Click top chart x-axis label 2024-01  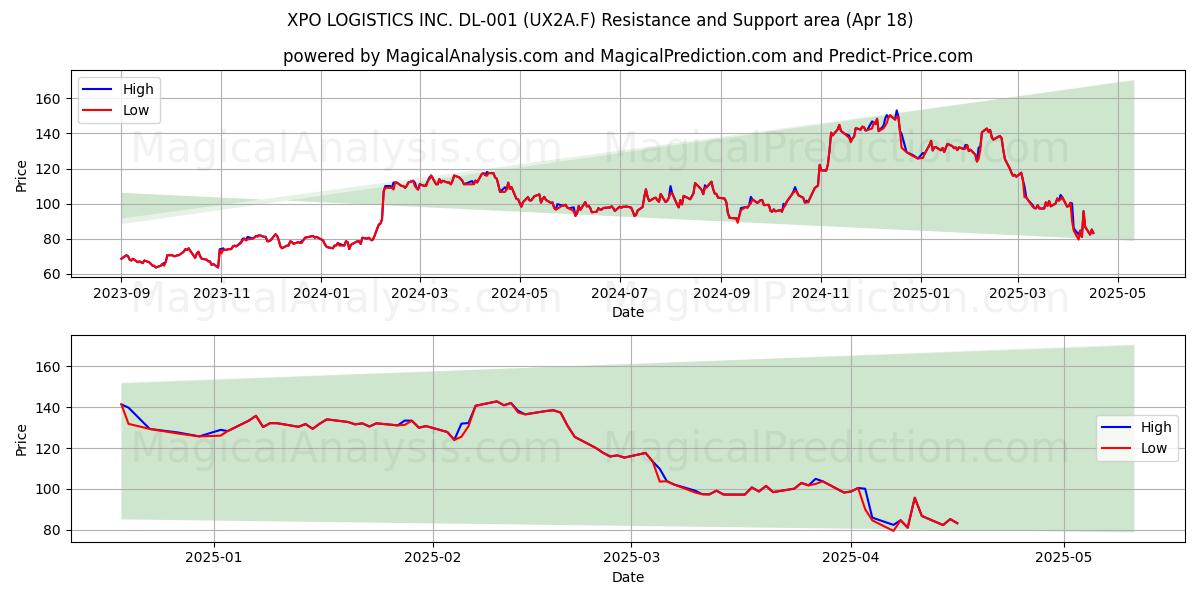click(x=323, y=294)
